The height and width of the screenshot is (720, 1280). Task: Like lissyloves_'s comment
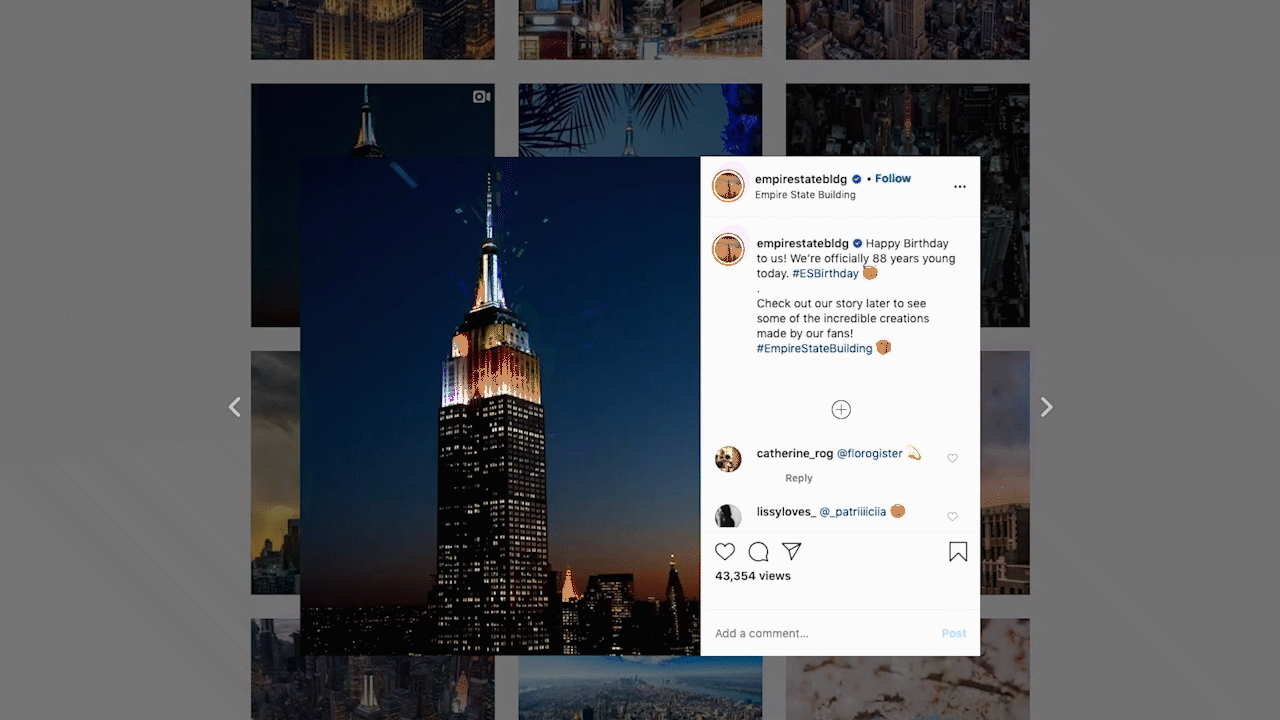click(952, 516)
